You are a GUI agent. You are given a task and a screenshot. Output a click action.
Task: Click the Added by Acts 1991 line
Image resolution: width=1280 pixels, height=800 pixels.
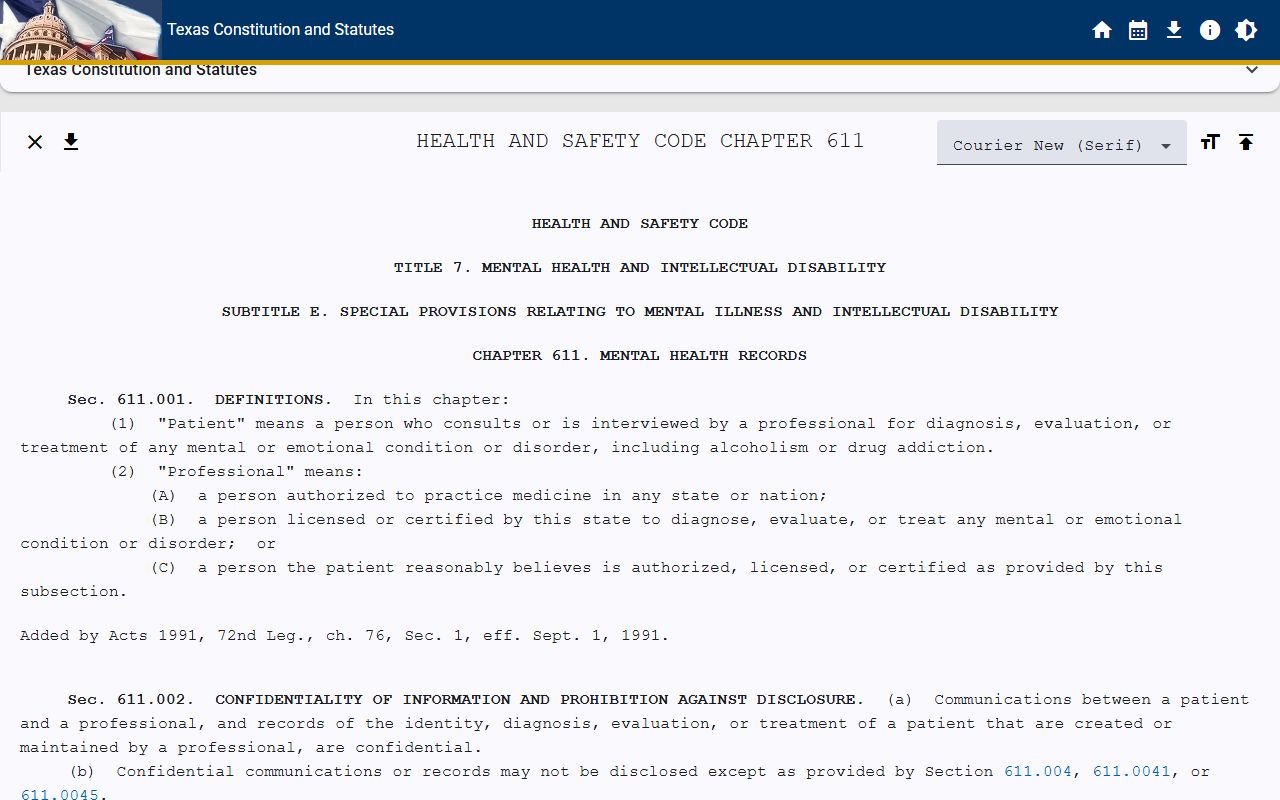pos(345,636)
